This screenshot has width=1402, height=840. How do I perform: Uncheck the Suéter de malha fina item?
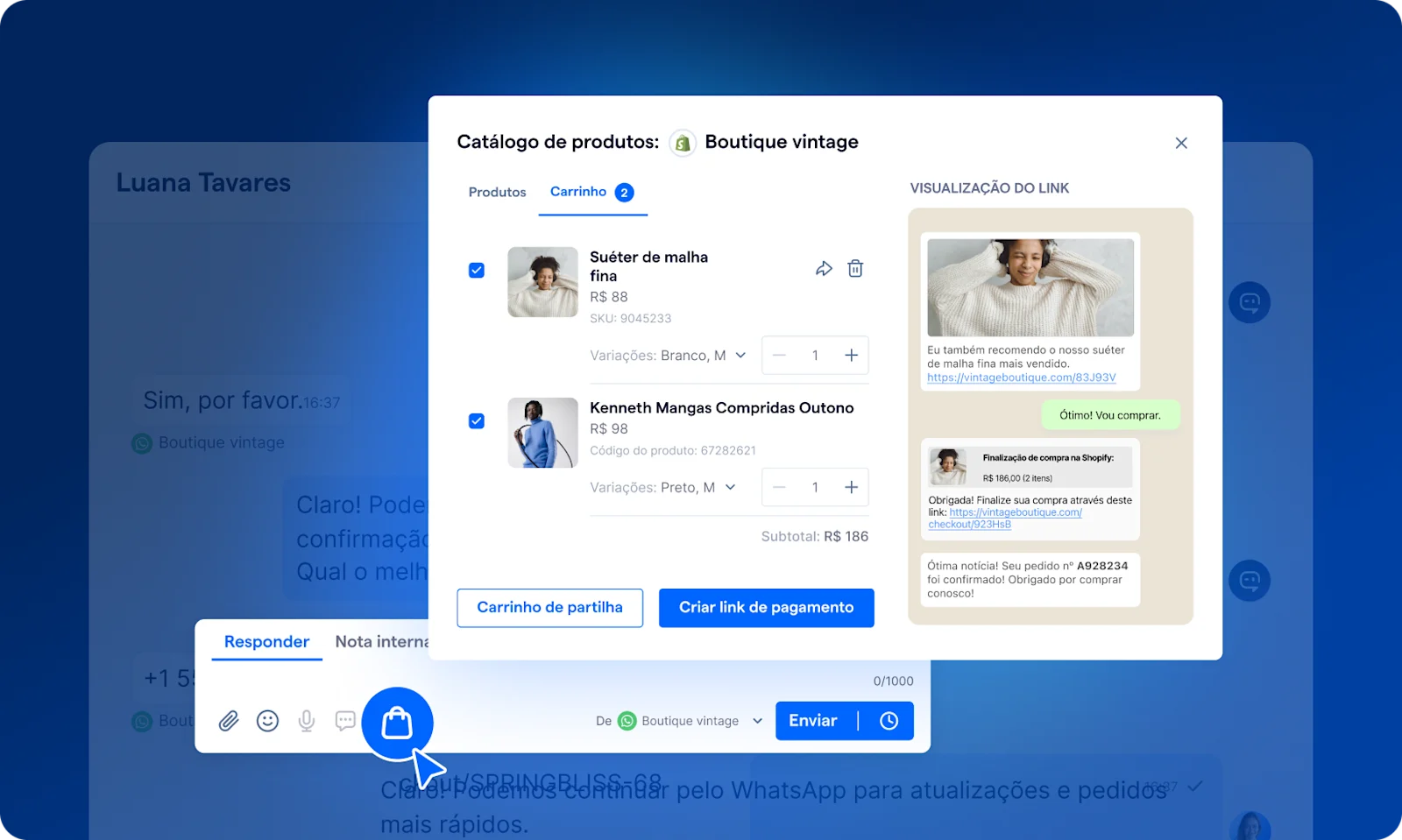(x=477, y=270)
